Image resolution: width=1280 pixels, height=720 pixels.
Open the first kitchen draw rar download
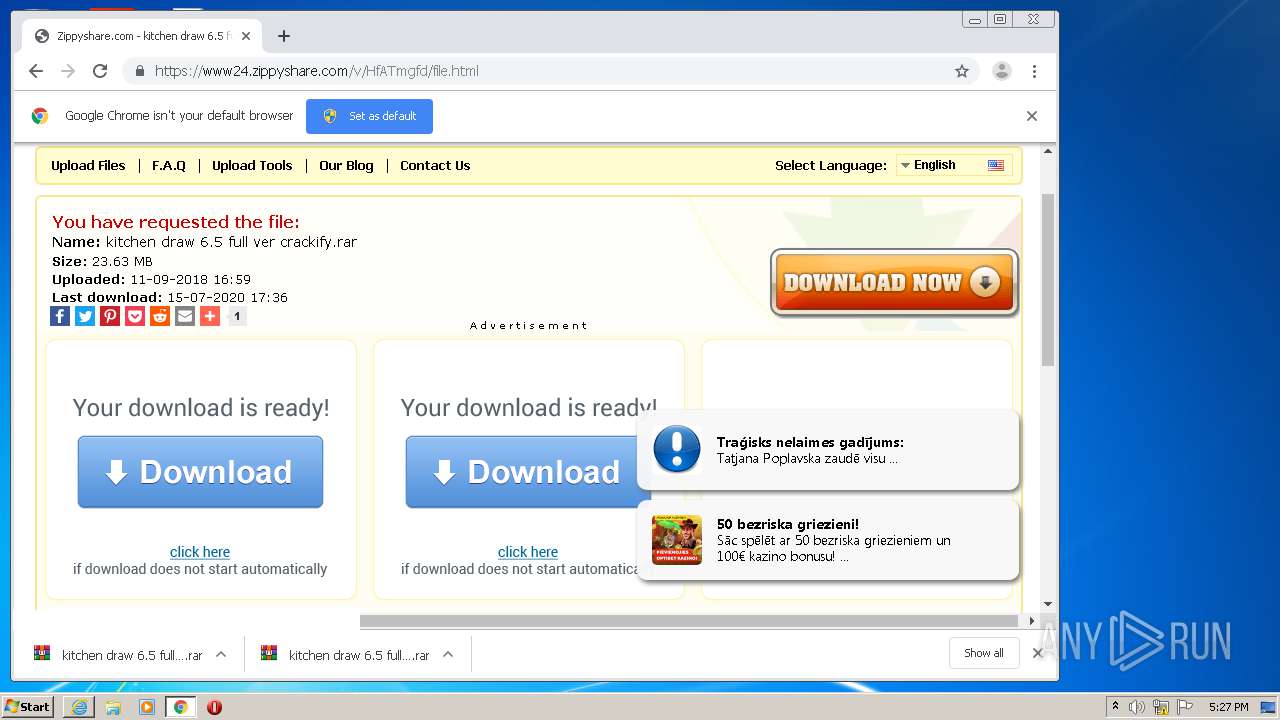(118, 655)
